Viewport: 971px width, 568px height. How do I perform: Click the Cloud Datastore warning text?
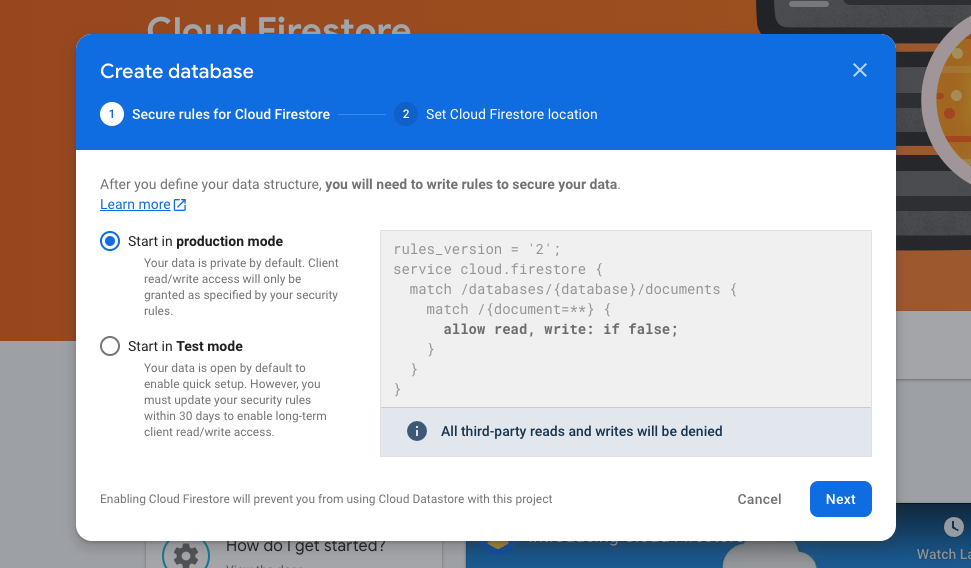coord(326,499)
